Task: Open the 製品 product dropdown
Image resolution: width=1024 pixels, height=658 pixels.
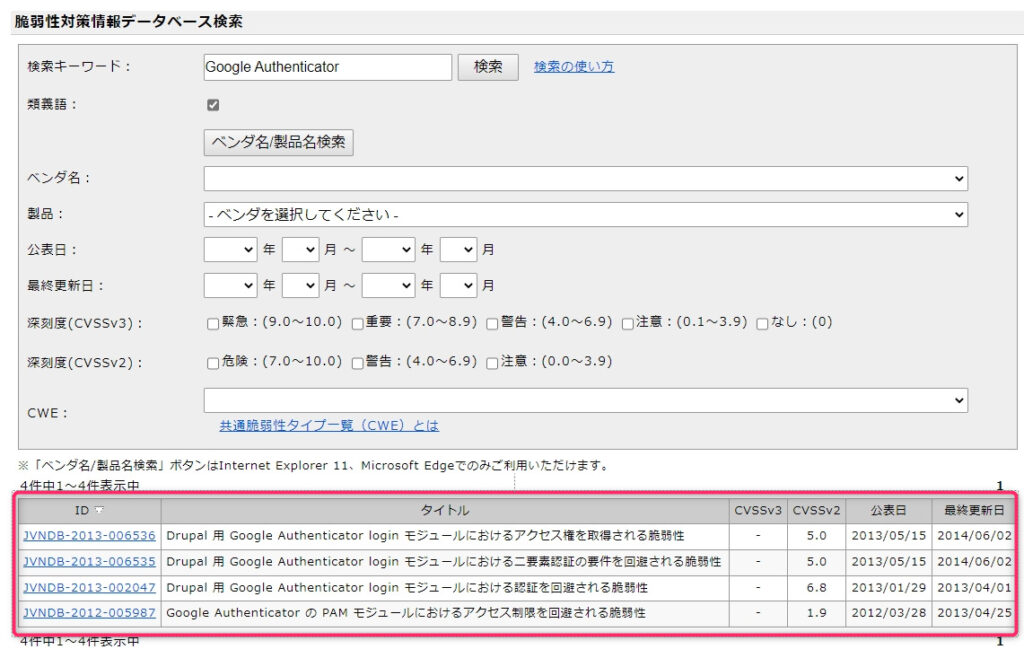Action: (x=585, y=214)
